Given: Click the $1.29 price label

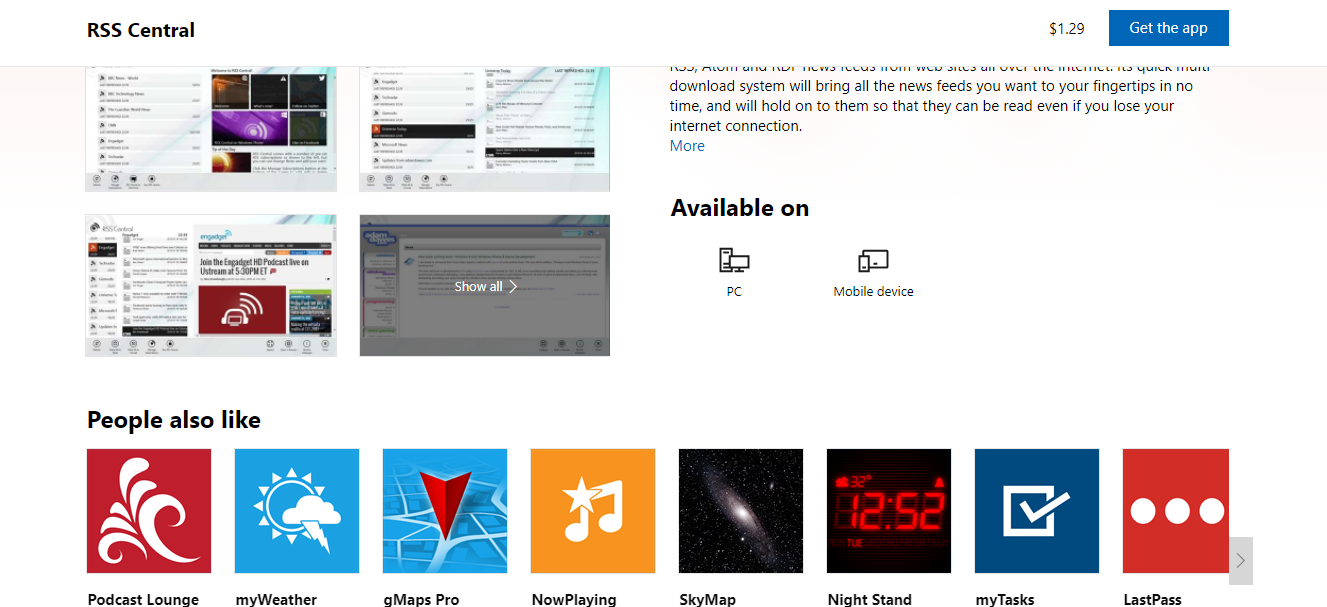Looking at the screenshot, I should point(1067,29).
